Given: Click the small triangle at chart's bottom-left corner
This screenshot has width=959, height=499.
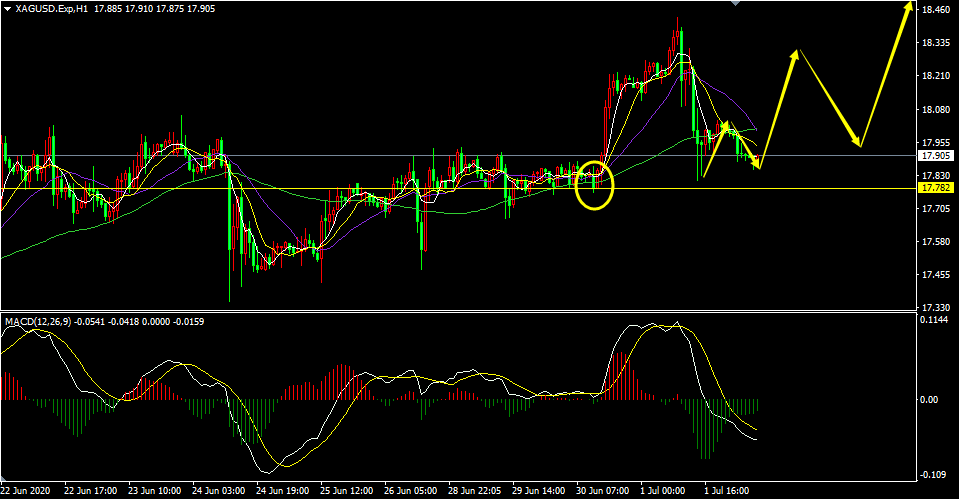Looking at the screenshot, I should (x=4, y=478).
